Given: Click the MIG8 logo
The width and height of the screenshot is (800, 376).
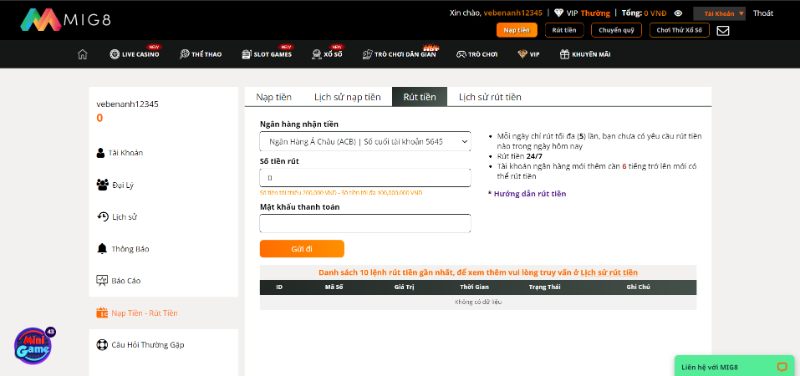Looking at the screenshot, I should pyautogui.click(x=66, y=19).
